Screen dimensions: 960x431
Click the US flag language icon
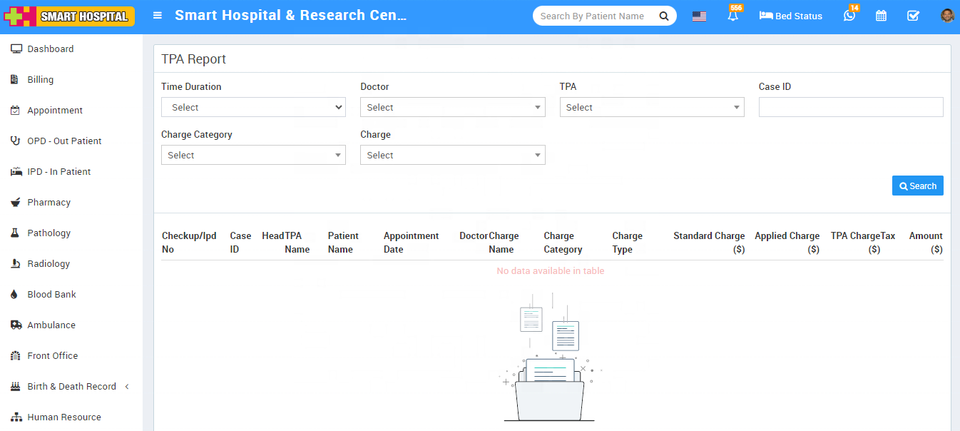point(699,16)
